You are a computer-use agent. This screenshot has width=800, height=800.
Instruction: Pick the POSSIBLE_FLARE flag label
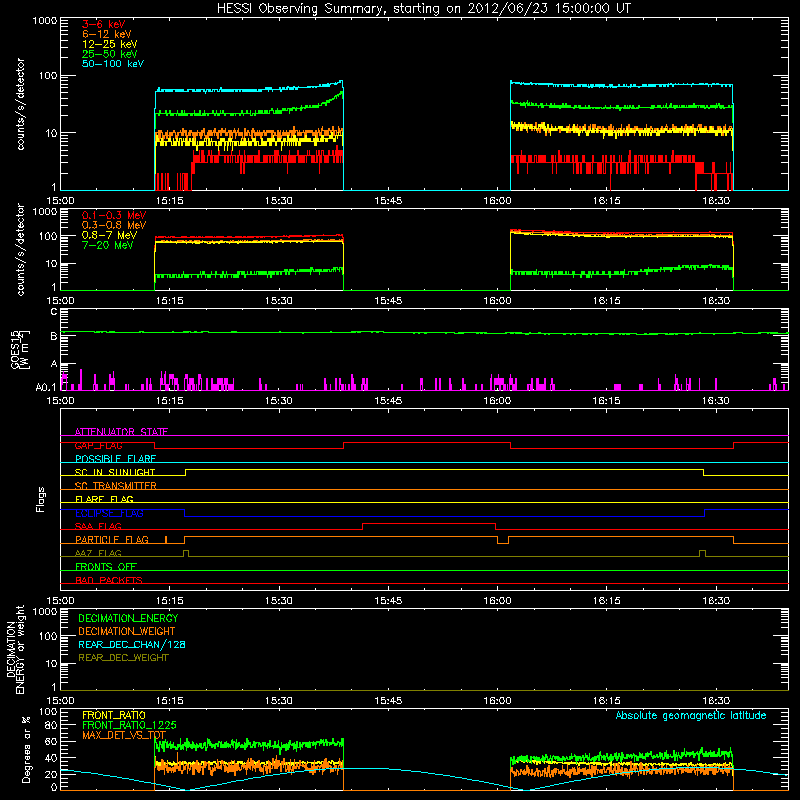click(115, 459)
